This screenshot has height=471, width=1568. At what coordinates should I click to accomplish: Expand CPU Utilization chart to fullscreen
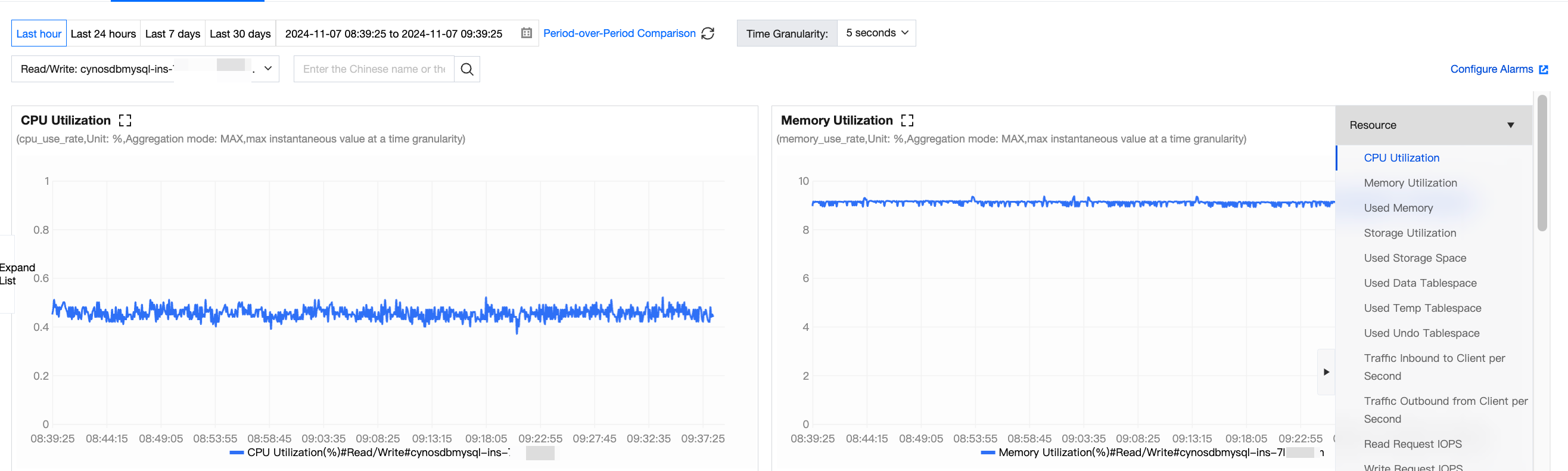[125, 120]
